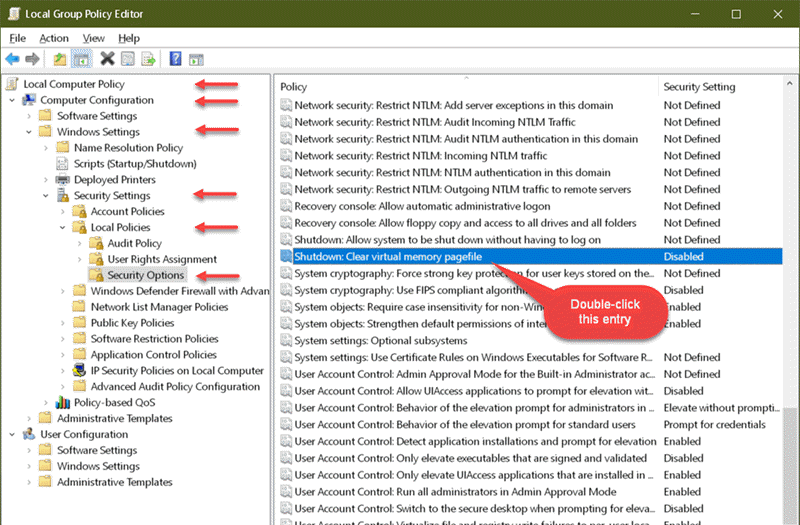This screenshot has width=800, height=525.
Task: Click policy icon beside Recovery console: Allow automatic administrative logon
Action: [x=286, y=206]
